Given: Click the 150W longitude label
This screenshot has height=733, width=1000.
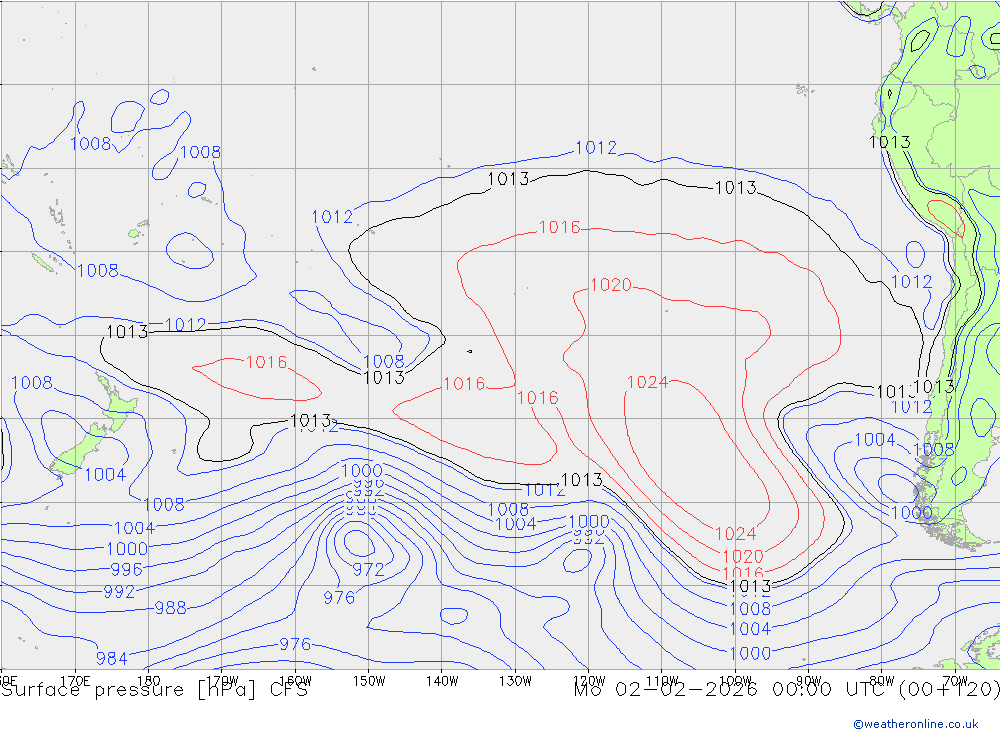Looking at the screenshot, I should (x=369, y=681).
